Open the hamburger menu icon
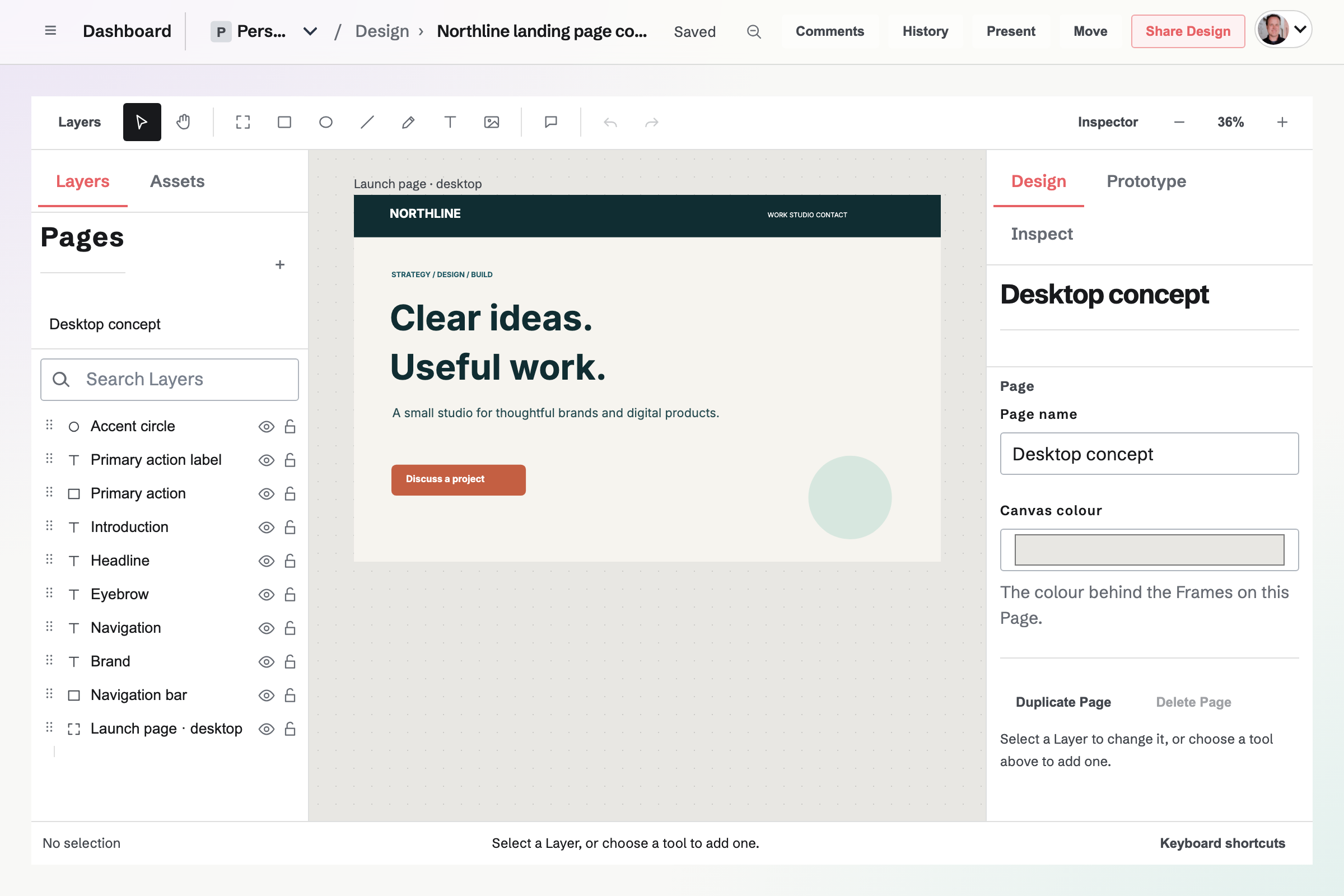Screen dimensions: 1344x896 tap(50, 31)
